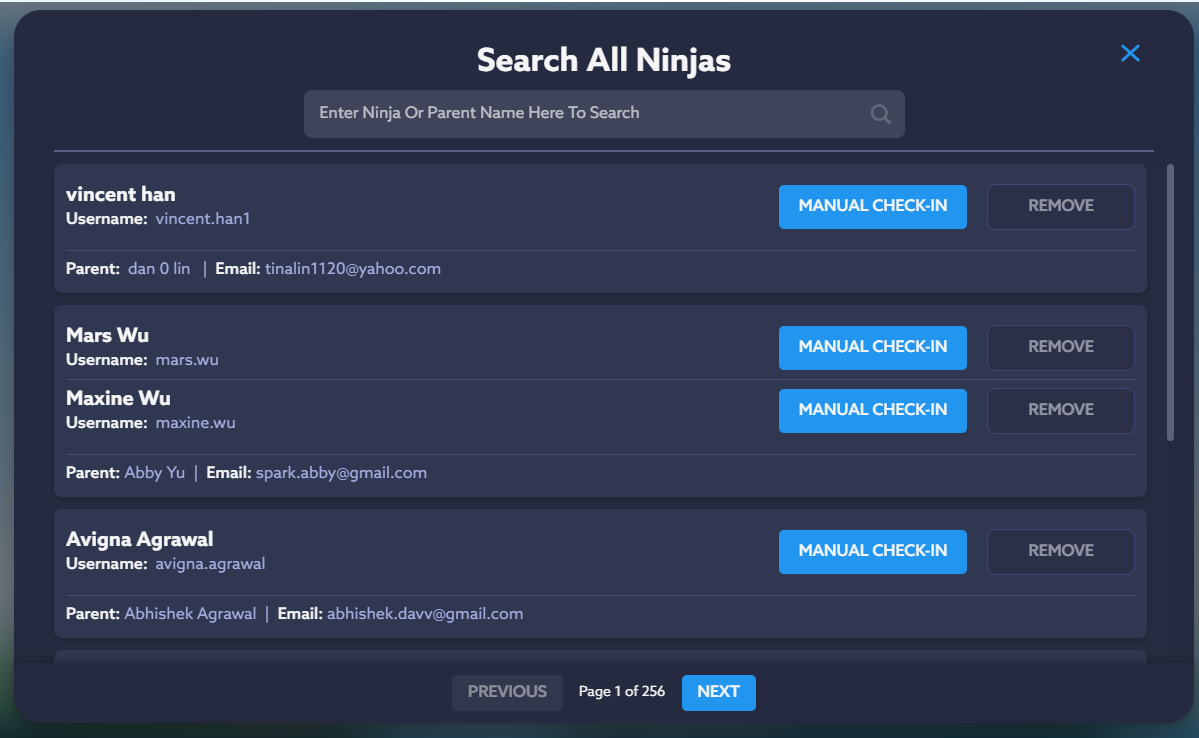Manually check in Mars Wu
1199x738 pixels.
872,347
